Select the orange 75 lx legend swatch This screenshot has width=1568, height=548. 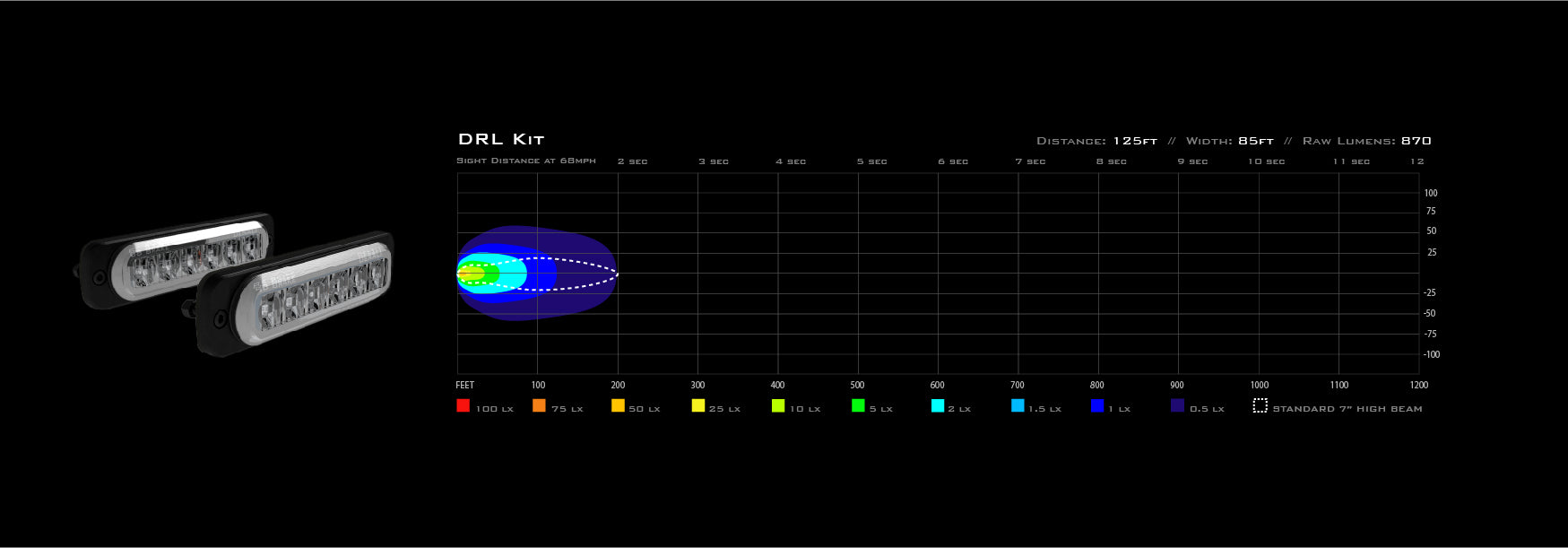(x=539, y=405)
